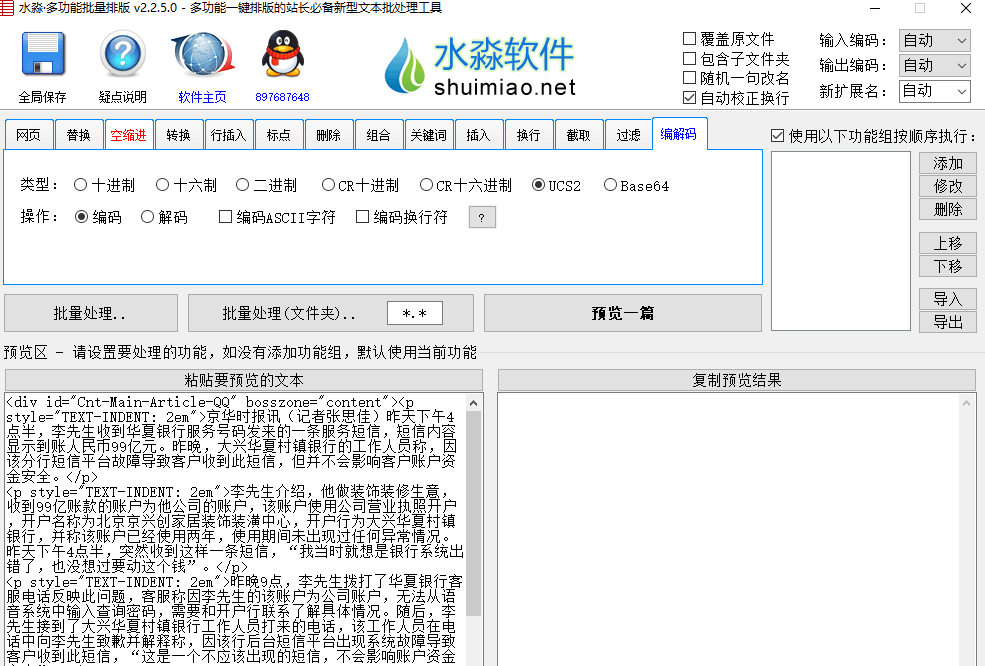Expand the 新扩展名 combo box
985x666 pixels.
tap(934, 91)
